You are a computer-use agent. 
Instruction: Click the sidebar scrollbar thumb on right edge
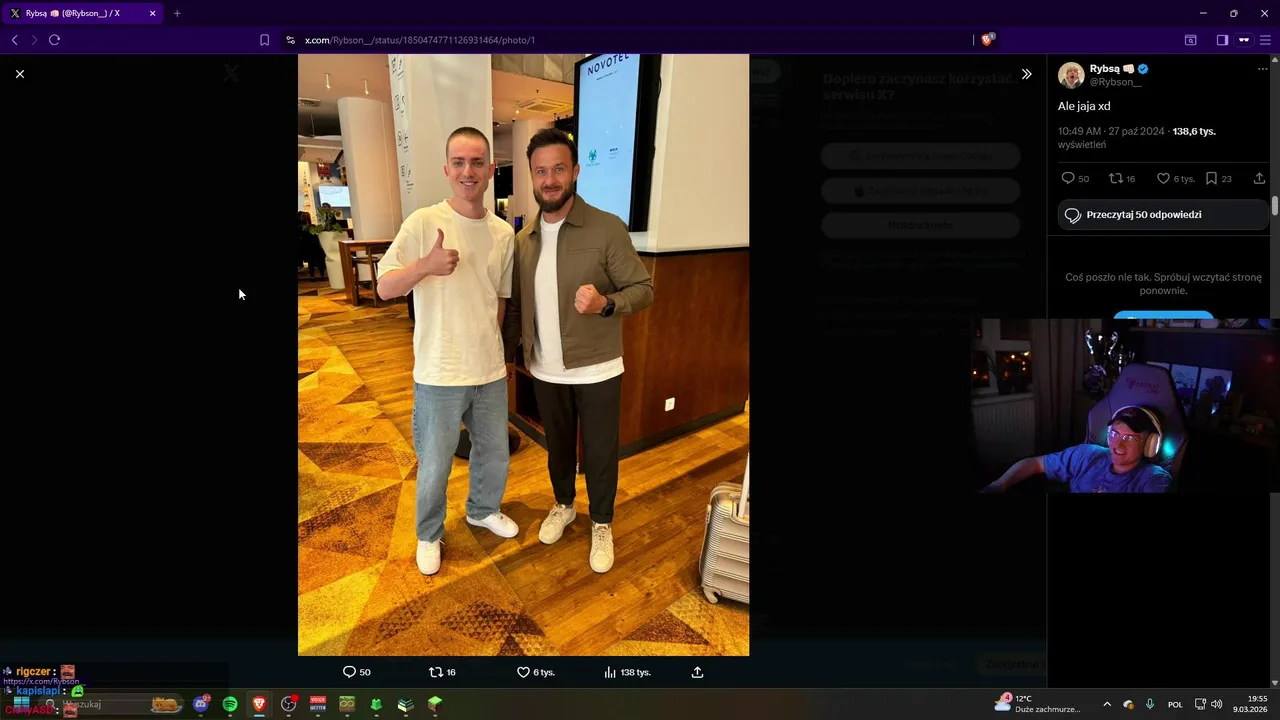[1275, 206]
